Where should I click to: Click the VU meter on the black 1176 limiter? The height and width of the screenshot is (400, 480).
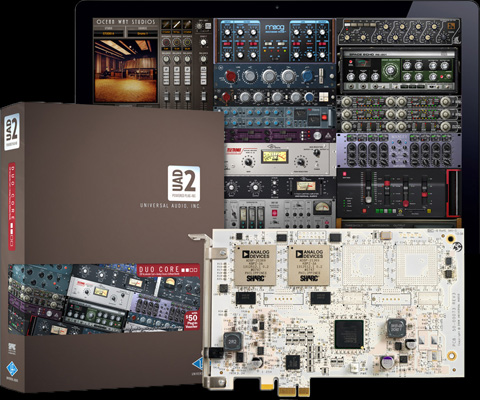[x=306, y=186]
